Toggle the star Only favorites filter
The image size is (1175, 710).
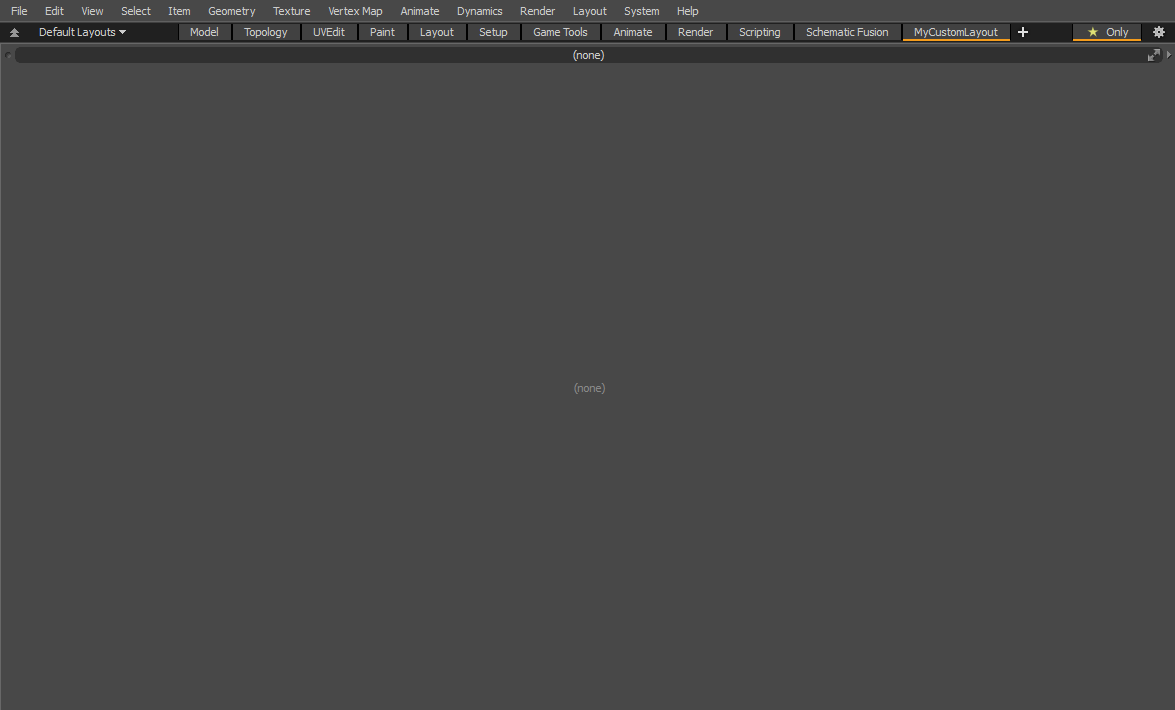point(1107,32)
